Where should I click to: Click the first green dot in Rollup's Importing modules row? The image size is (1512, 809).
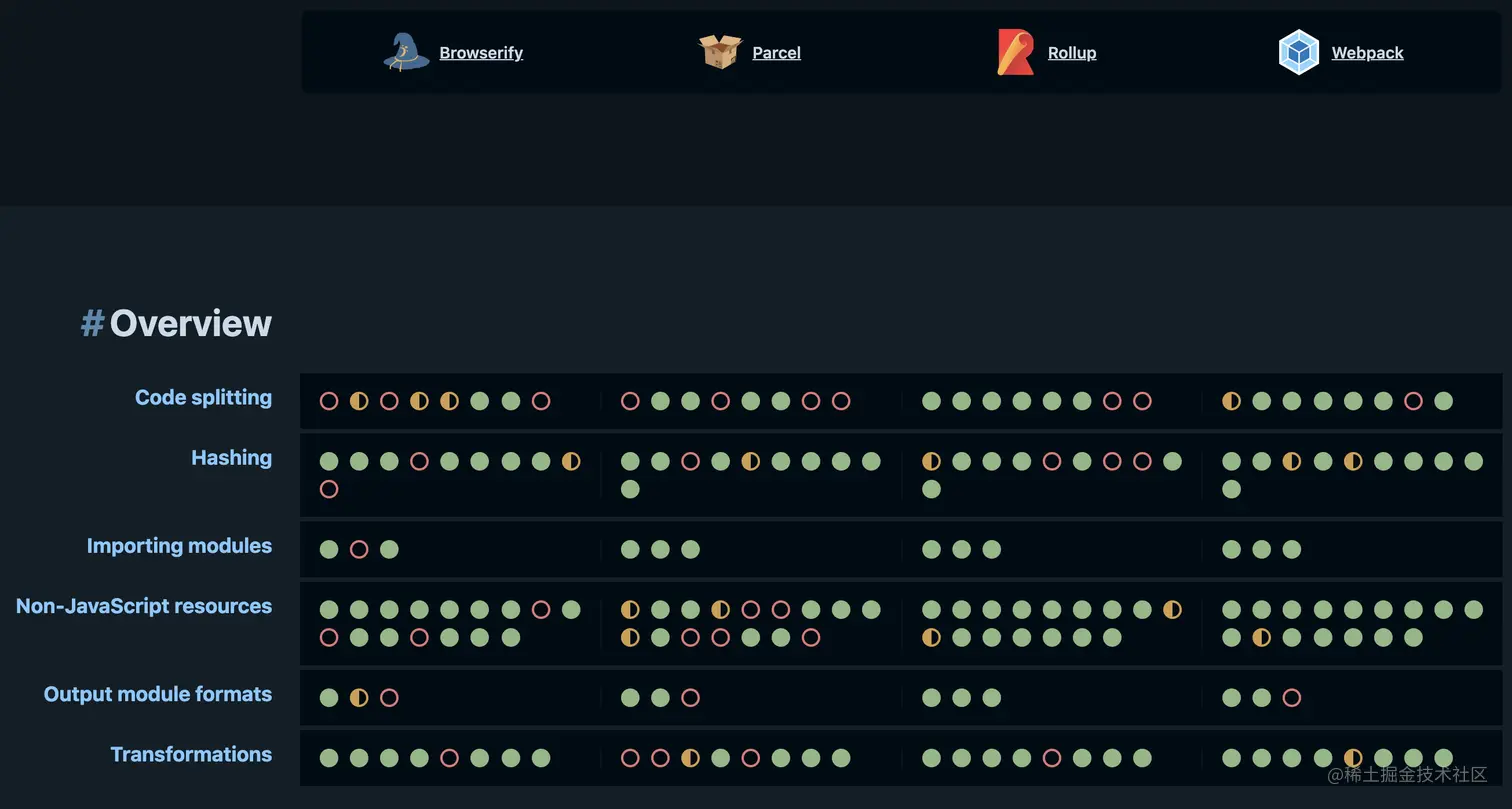pos(931,549)
